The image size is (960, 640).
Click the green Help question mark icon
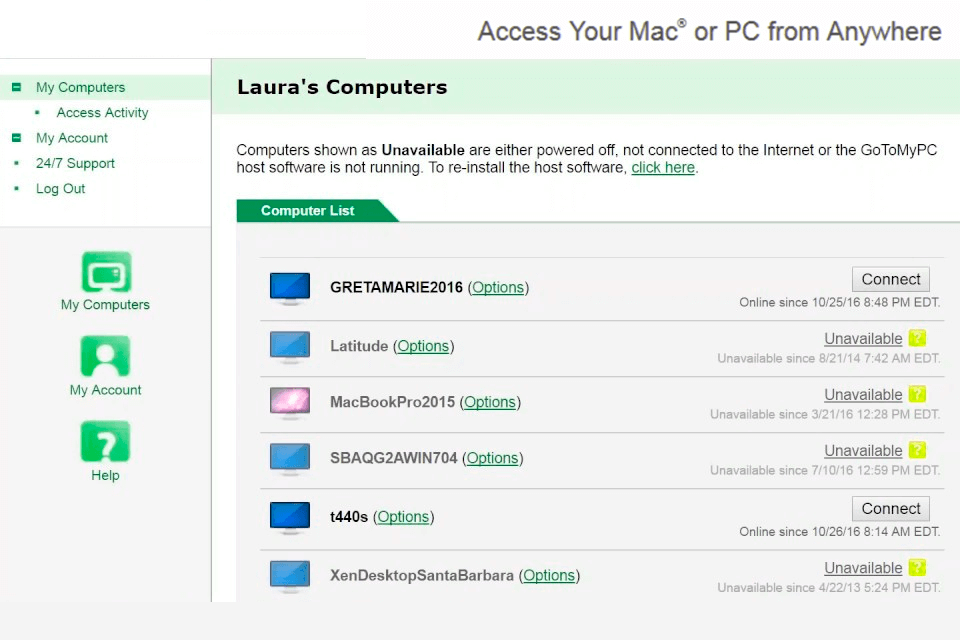[x=105, y=441]
